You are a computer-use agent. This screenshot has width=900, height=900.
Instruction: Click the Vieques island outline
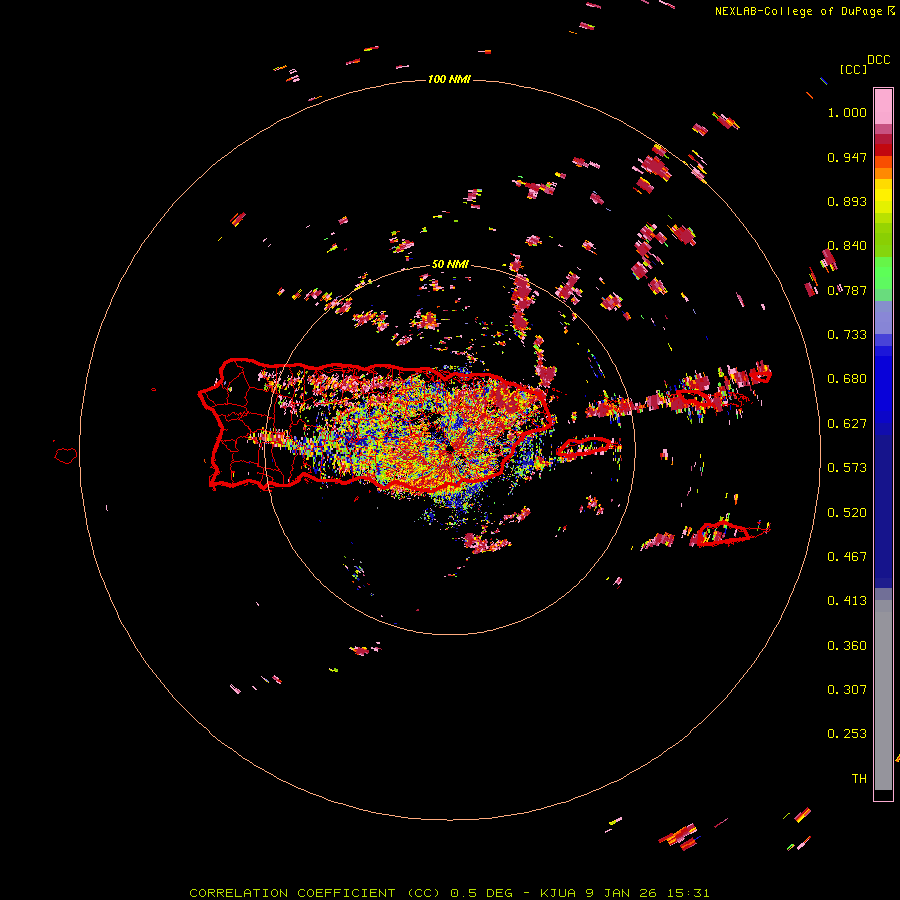(584, 447)
